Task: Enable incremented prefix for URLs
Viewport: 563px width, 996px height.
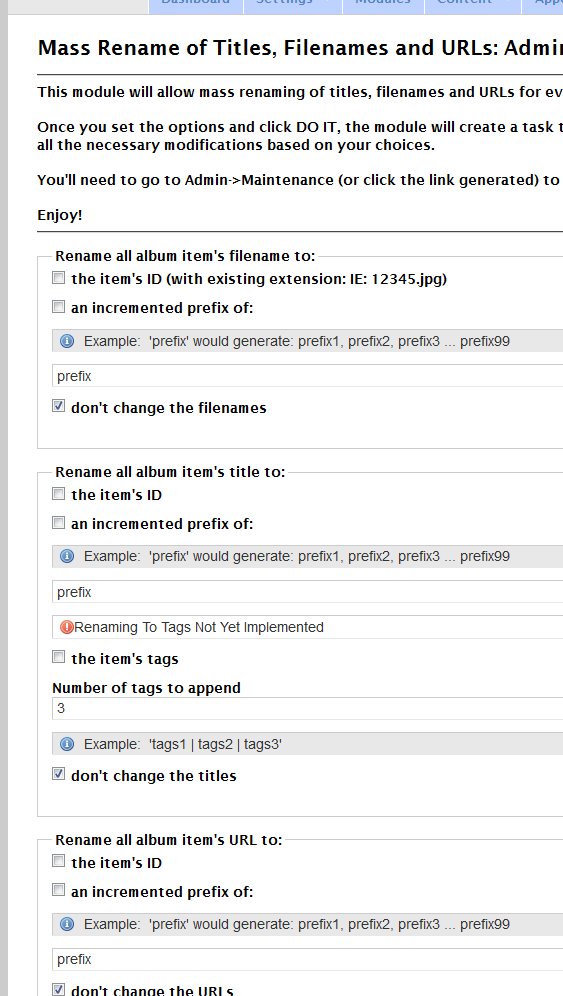Action: [x=58, y=891]
